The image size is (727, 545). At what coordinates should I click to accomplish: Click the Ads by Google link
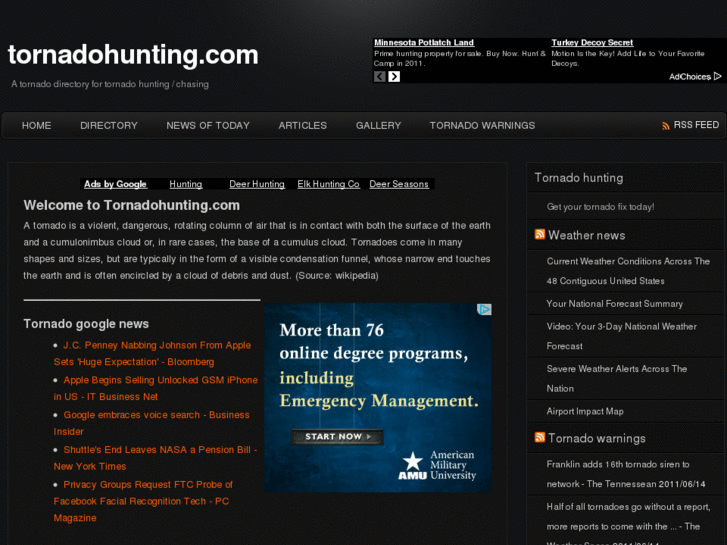[115, 184]
